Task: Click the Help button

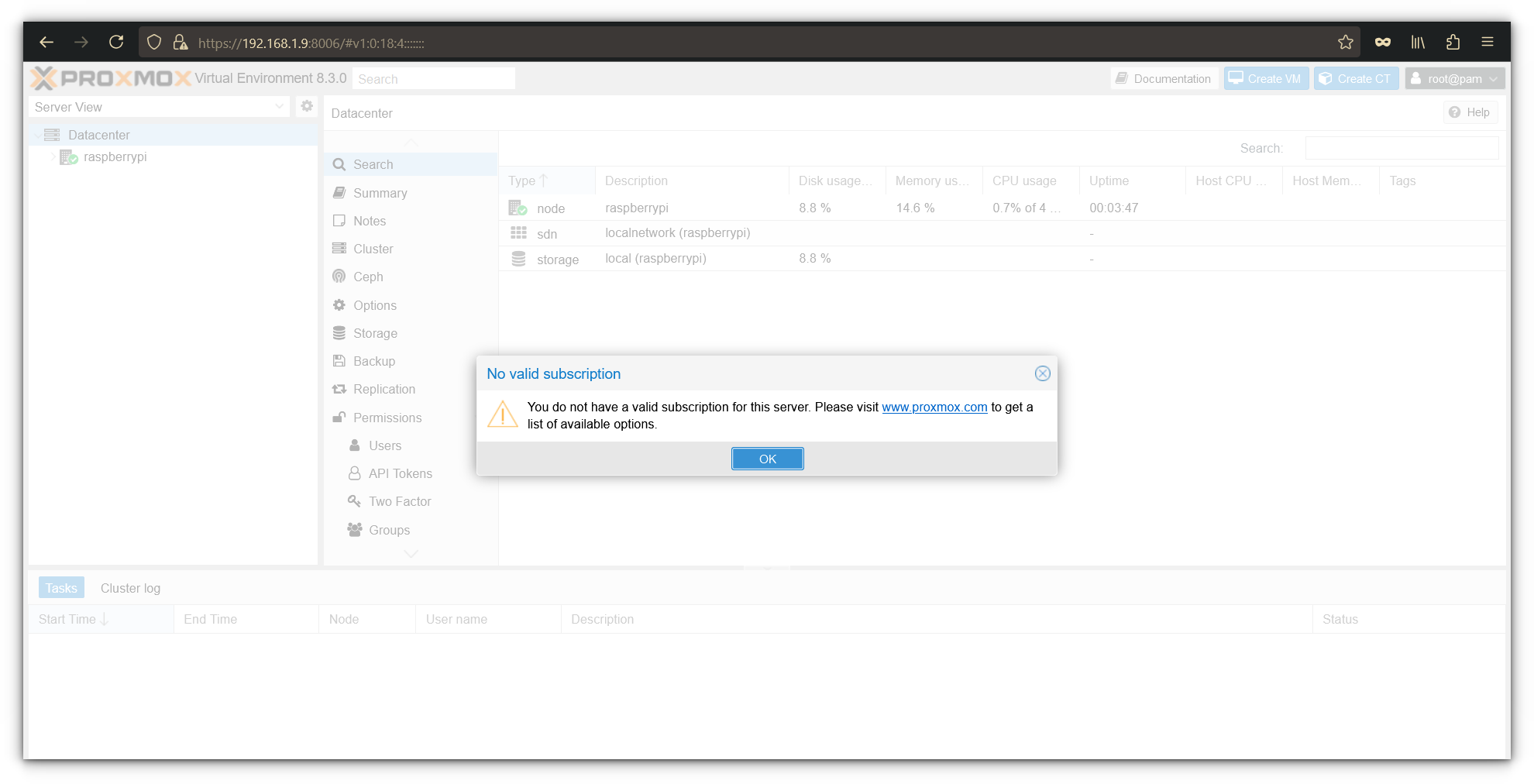Action: point(1470,112)
